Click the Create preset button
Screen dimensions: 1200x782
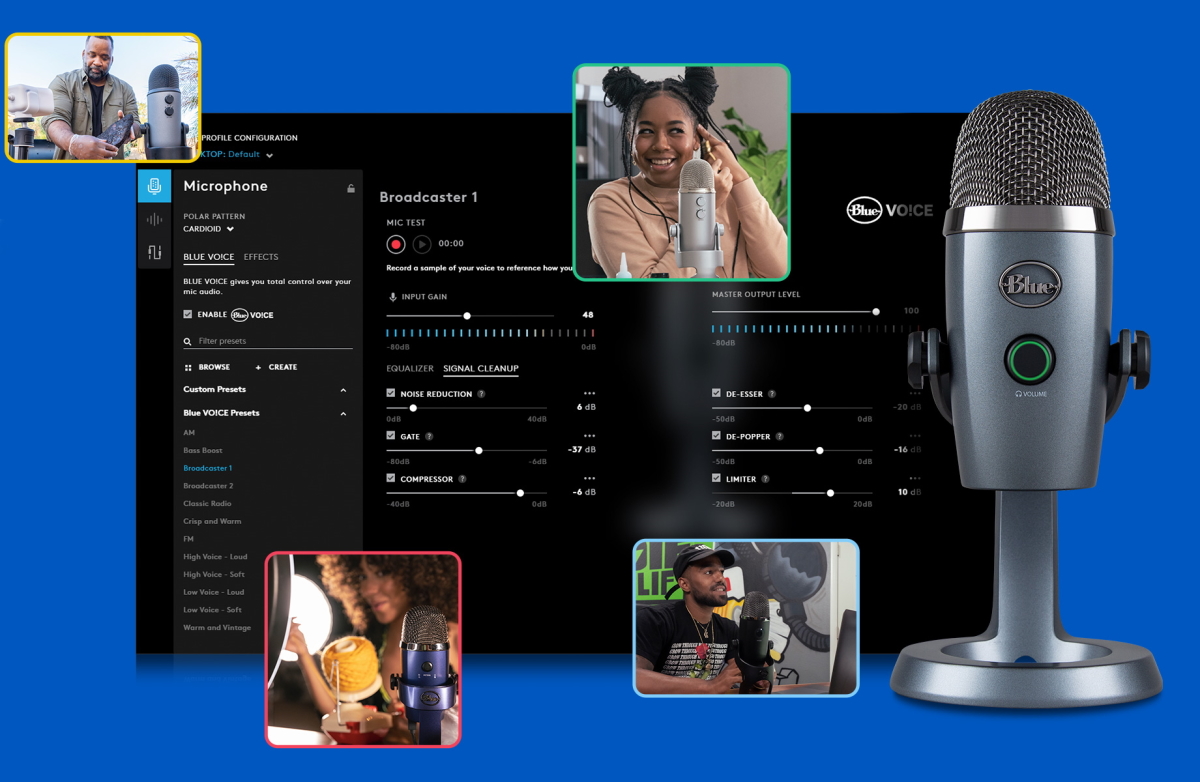tap(276, 367)
